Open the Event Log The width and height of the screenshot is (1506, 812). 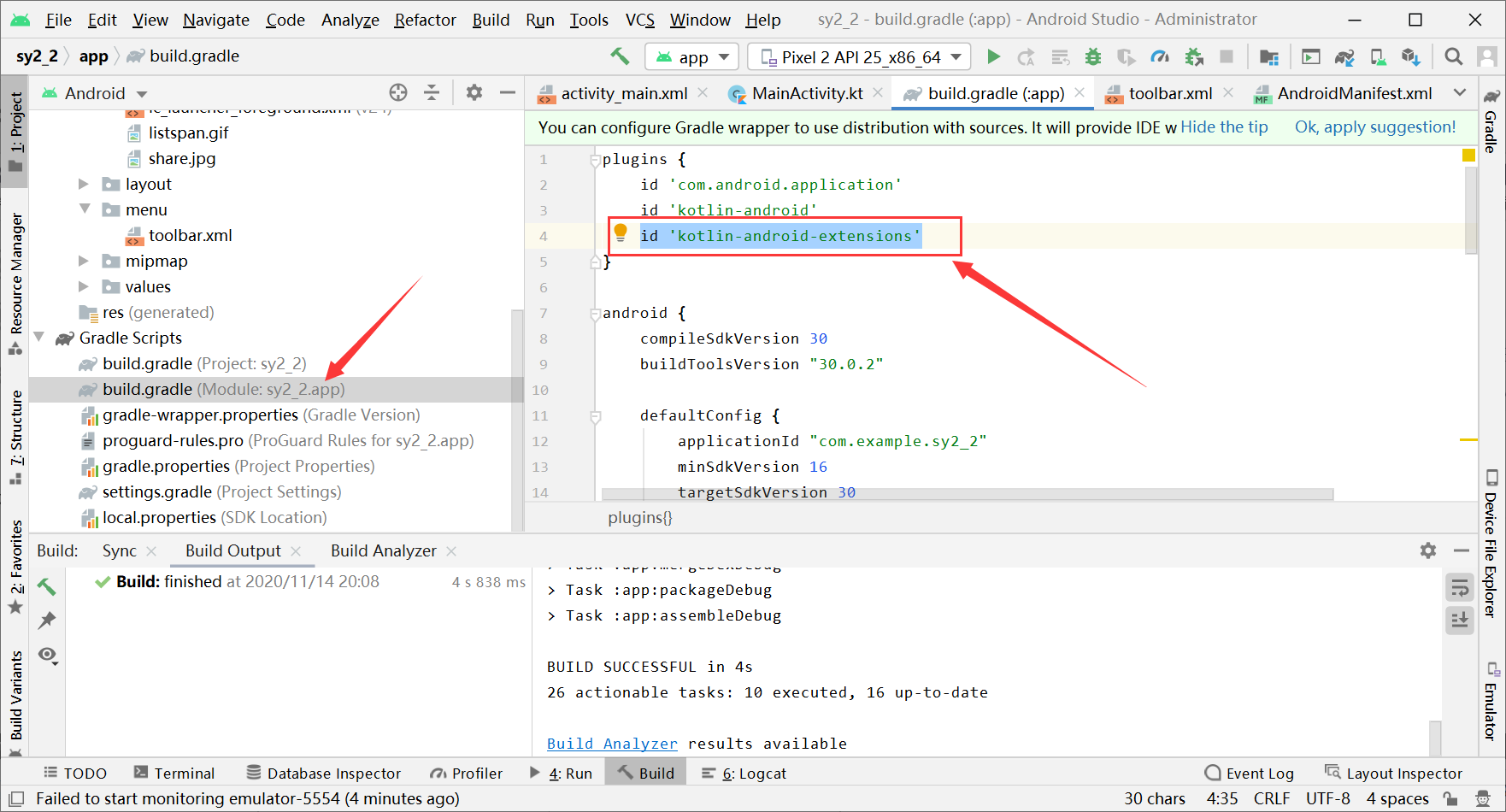coord(1249,774)
